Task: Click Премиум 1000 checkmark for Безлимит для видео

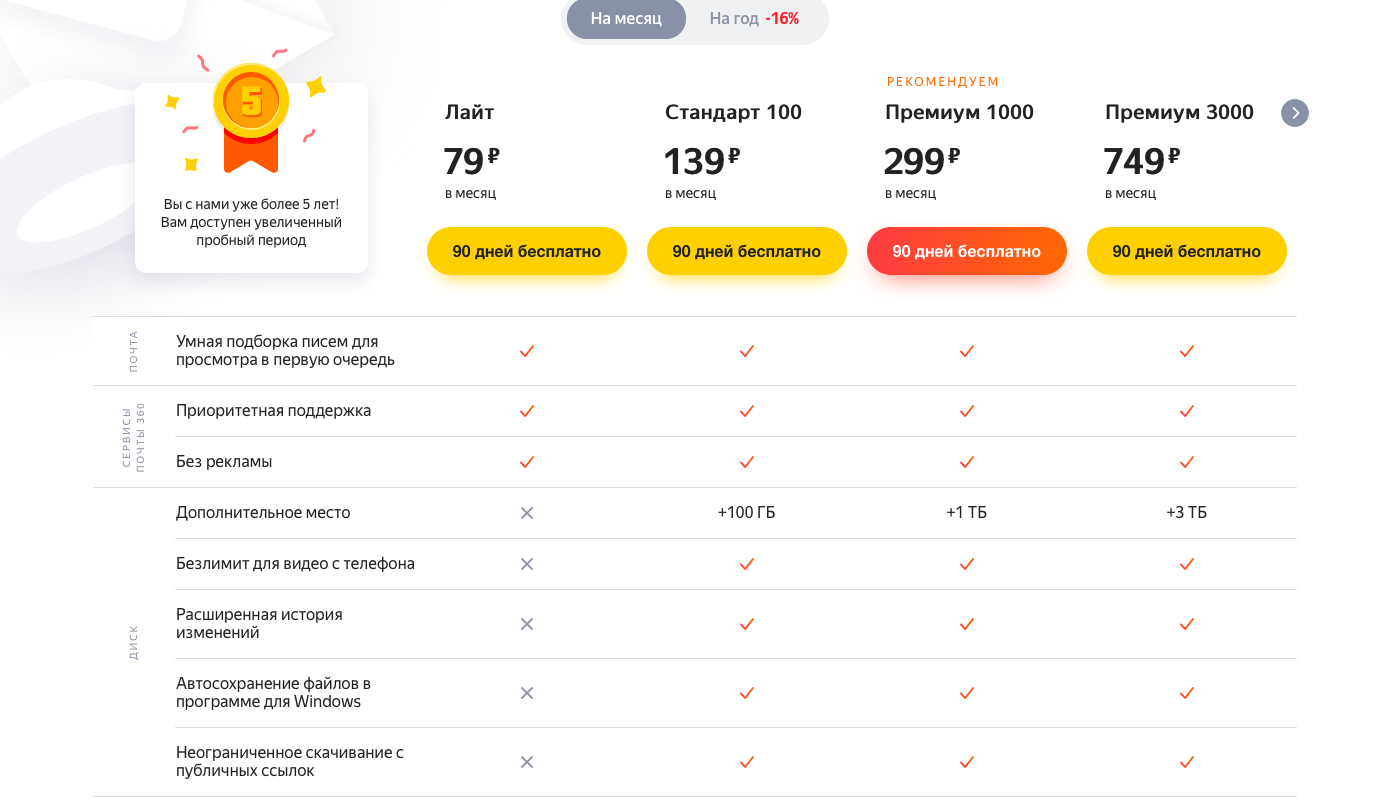Action: click(966, 564)
